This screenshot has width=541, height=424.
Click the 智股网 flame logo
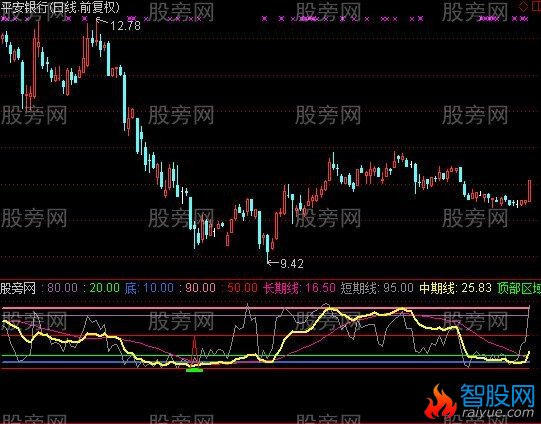(x=440, y=402)
